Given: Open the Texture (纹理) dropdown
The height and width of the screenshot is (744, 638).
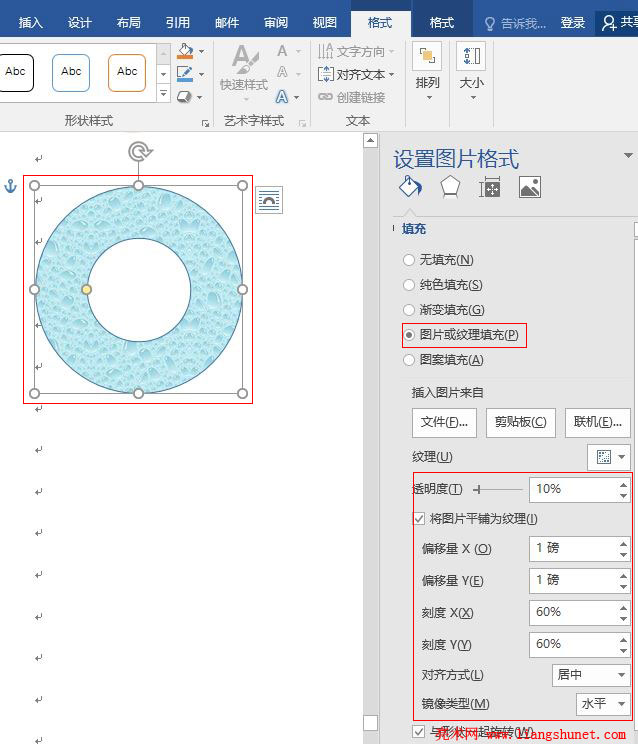Looking at the screenshot, I should coord(609,457).
